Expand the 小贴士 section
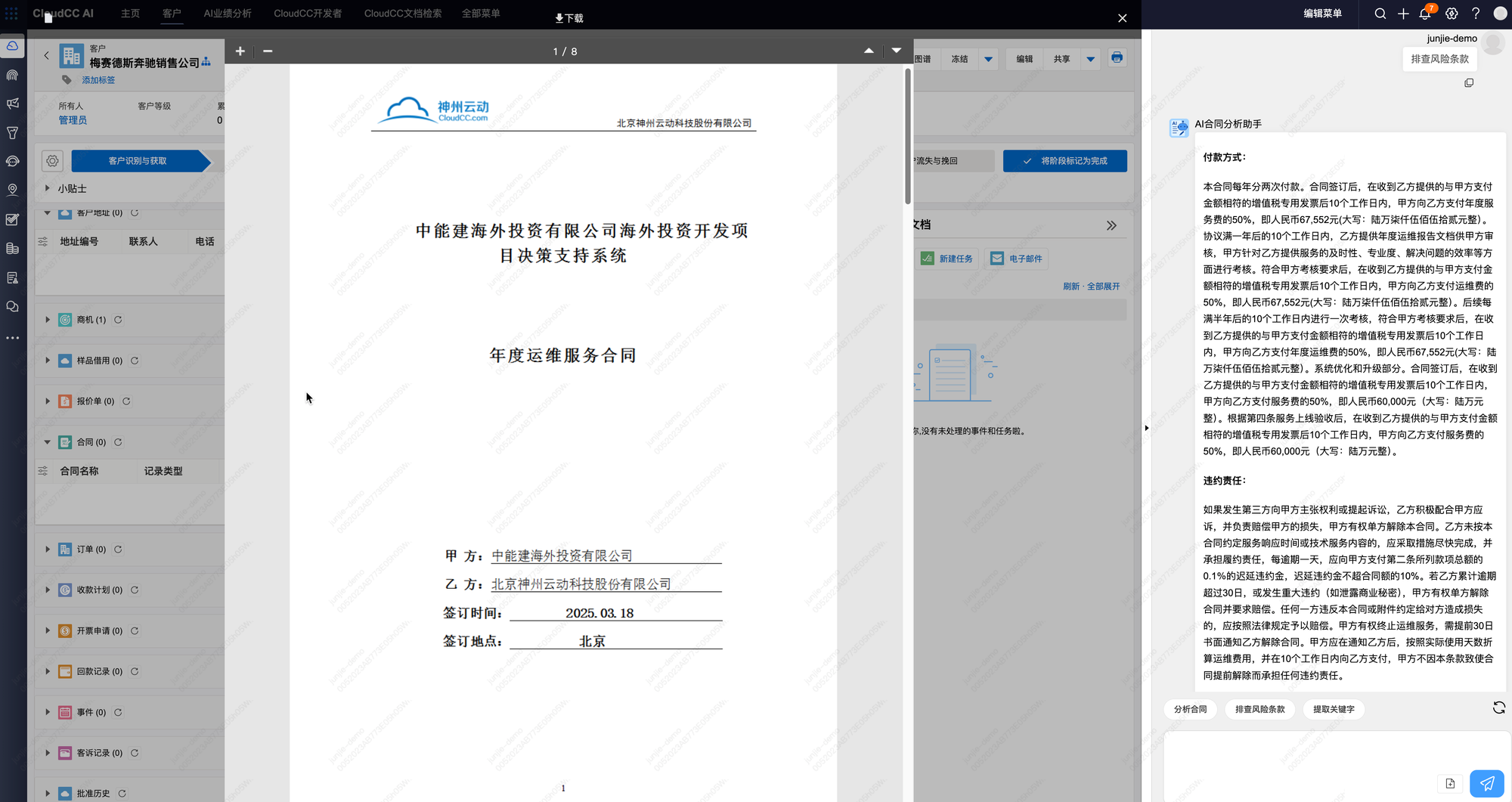Image resolution: width=1512 pixels, height=802 pixels. (x=48, y=188)
